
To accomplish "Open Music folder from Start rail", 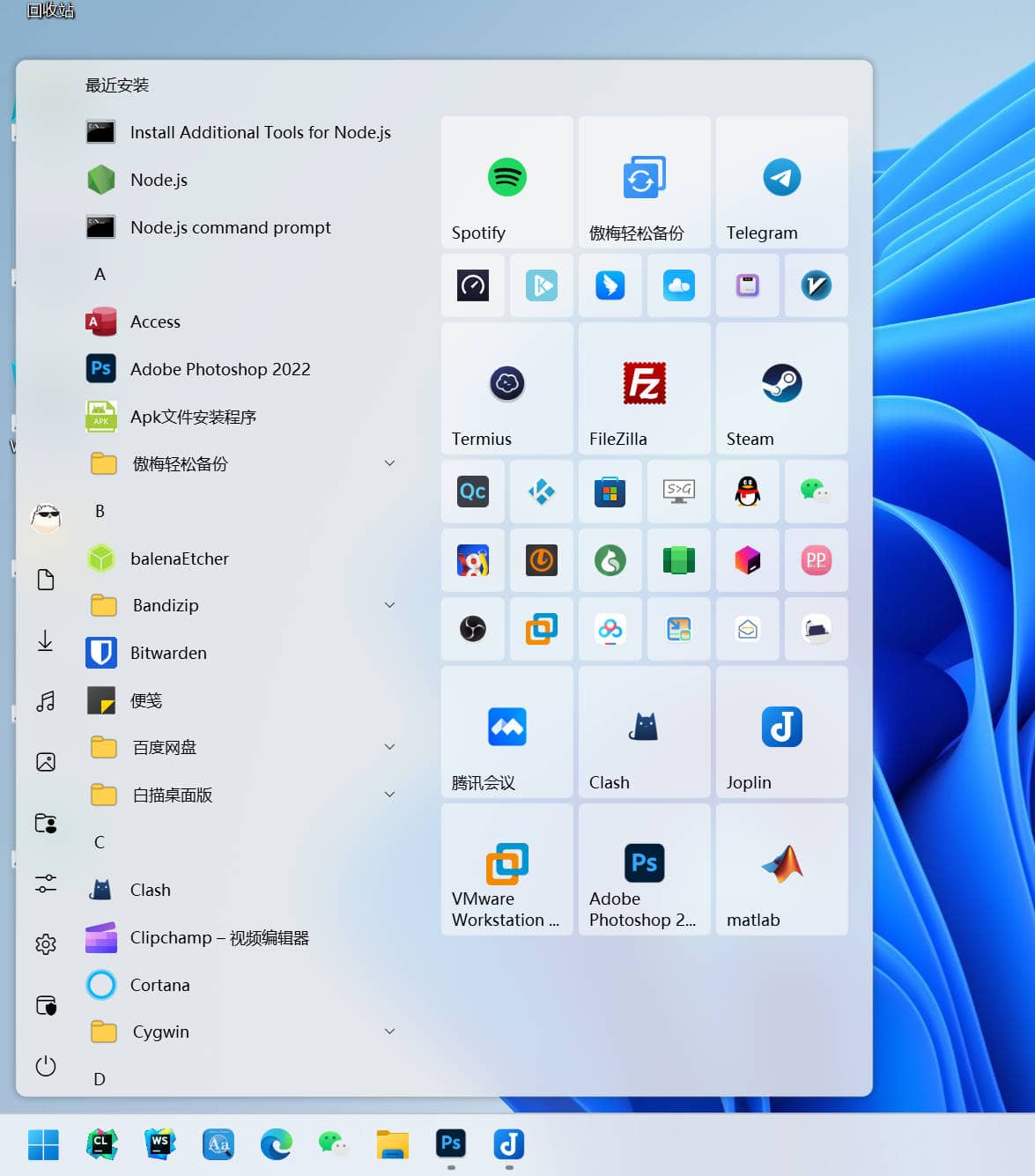I will [46, 701].
